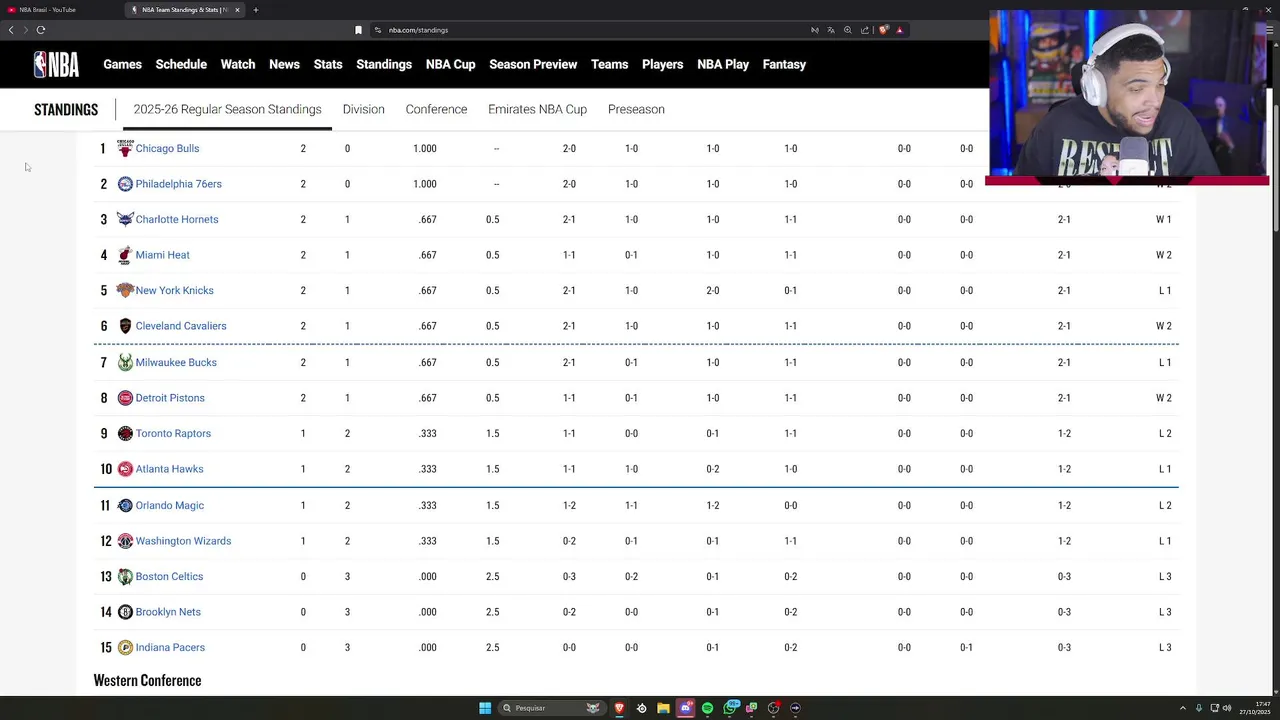This screenshot has height=720, width=1280.
Task: Open the Philadelphia 76ers team link
Action: 178,184
